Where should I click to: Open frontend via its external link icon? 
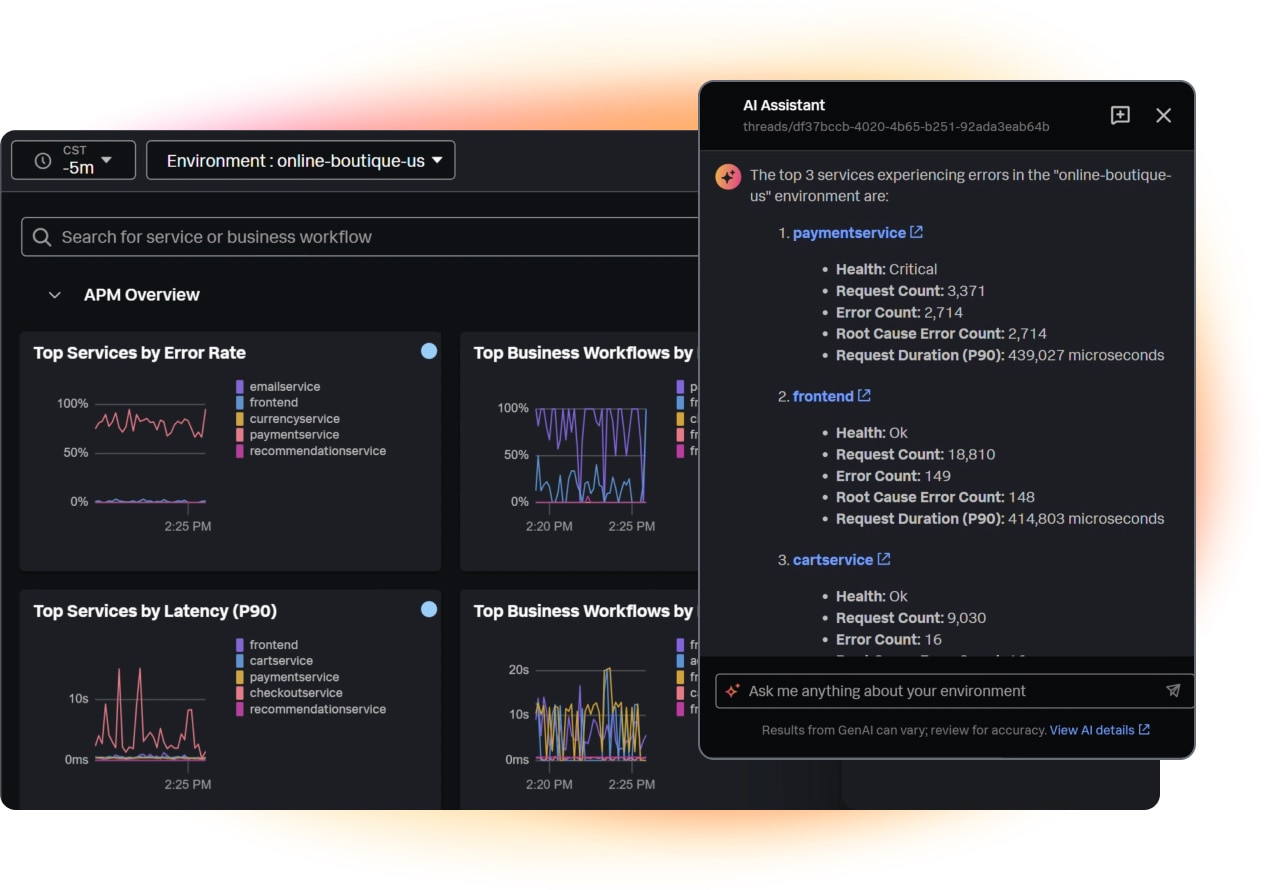tap(863, 395)
